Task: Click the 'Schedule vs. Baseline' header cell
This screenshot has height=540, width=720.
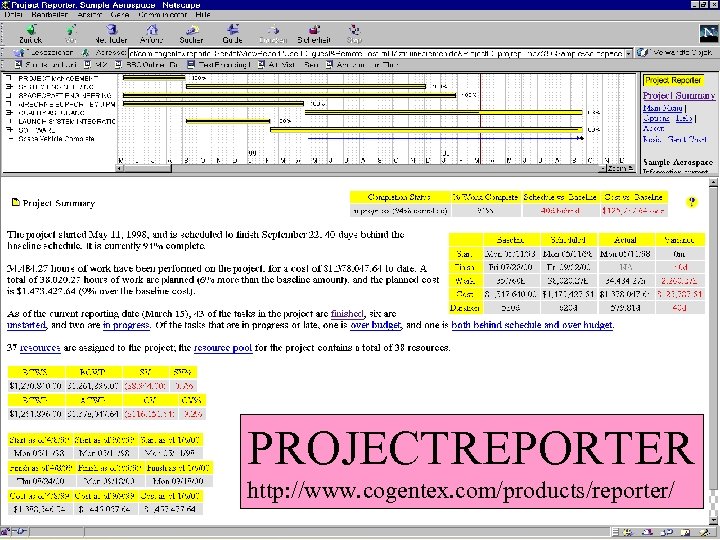Action: (x=560, y=197)
